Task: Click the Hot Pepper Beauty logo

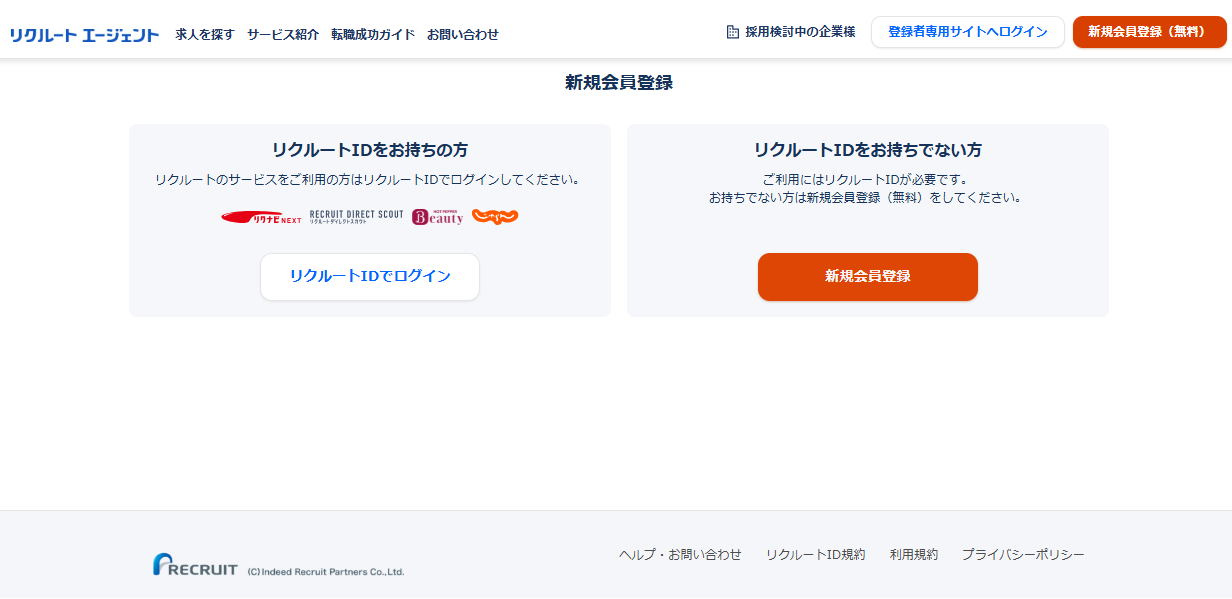Action: click(438, 216)
